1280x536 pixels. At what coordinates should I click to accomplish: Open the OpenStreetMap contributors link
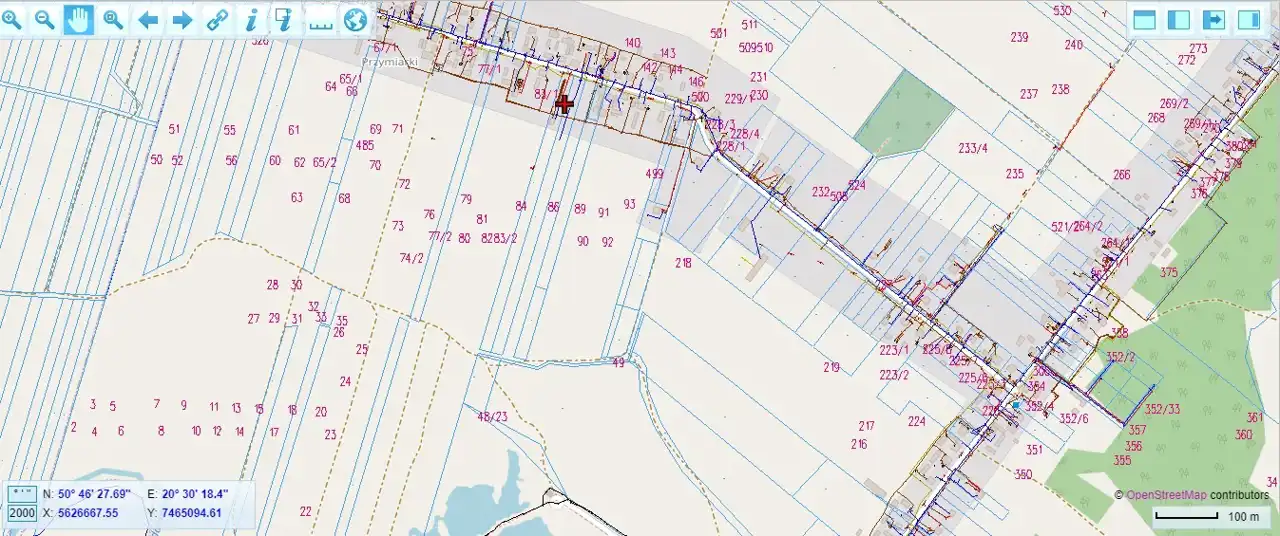pos(1166,495)
